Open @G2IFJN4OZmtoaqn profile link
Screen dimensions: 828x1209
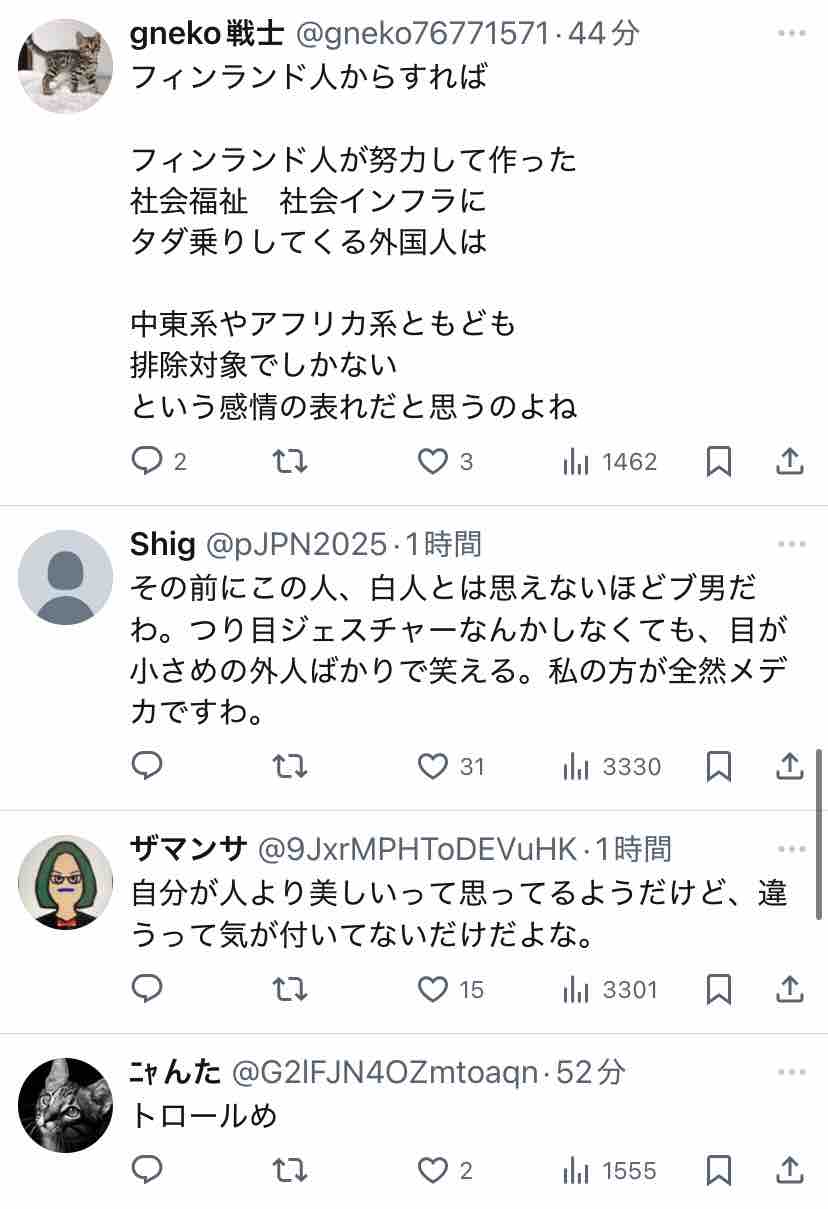click(x=387, y=1073)
